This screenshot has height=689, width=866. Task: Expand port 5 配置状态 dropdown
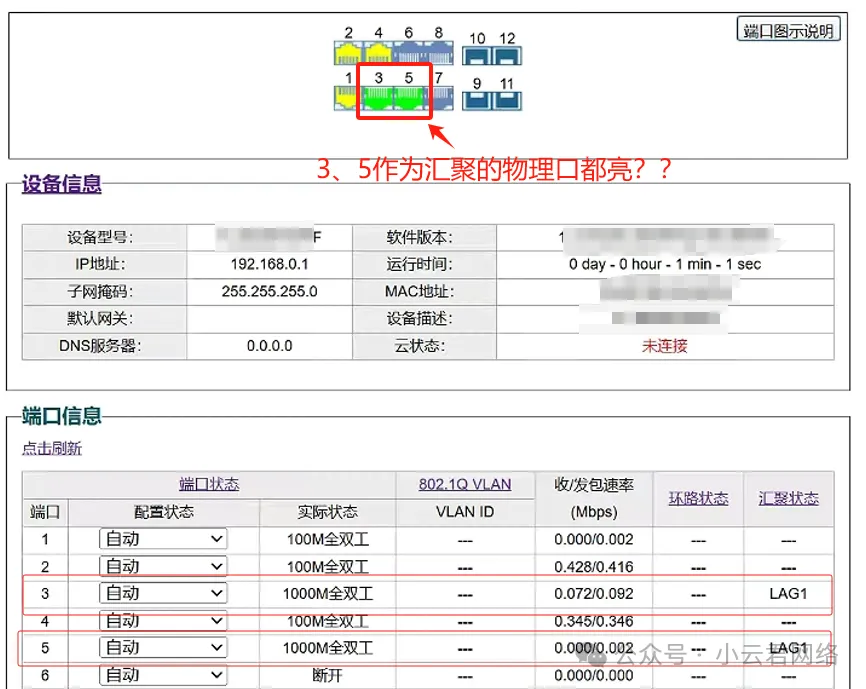point(163,647)
